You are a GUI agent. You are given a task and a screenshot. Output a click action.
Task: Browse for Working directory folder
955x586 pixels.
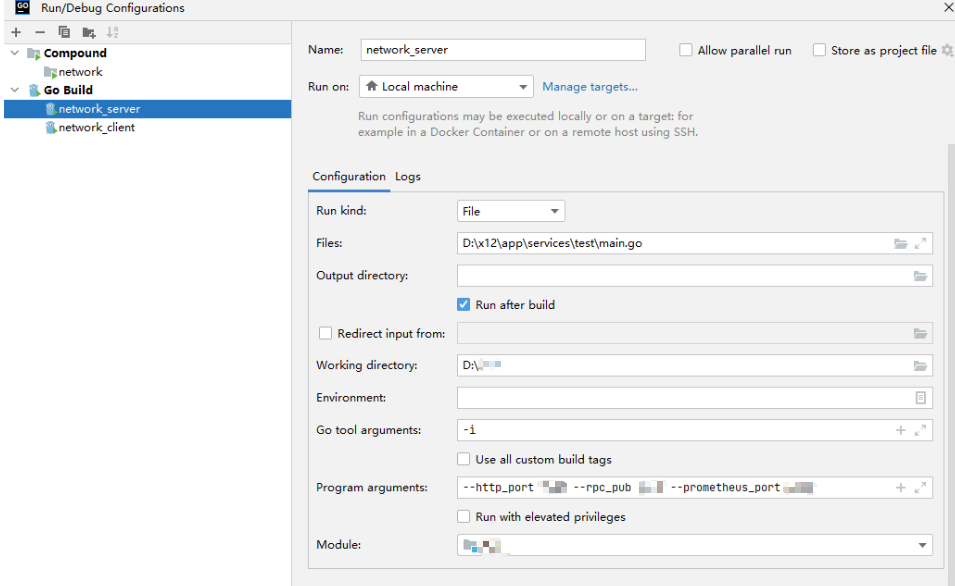(x=920, y=366)
